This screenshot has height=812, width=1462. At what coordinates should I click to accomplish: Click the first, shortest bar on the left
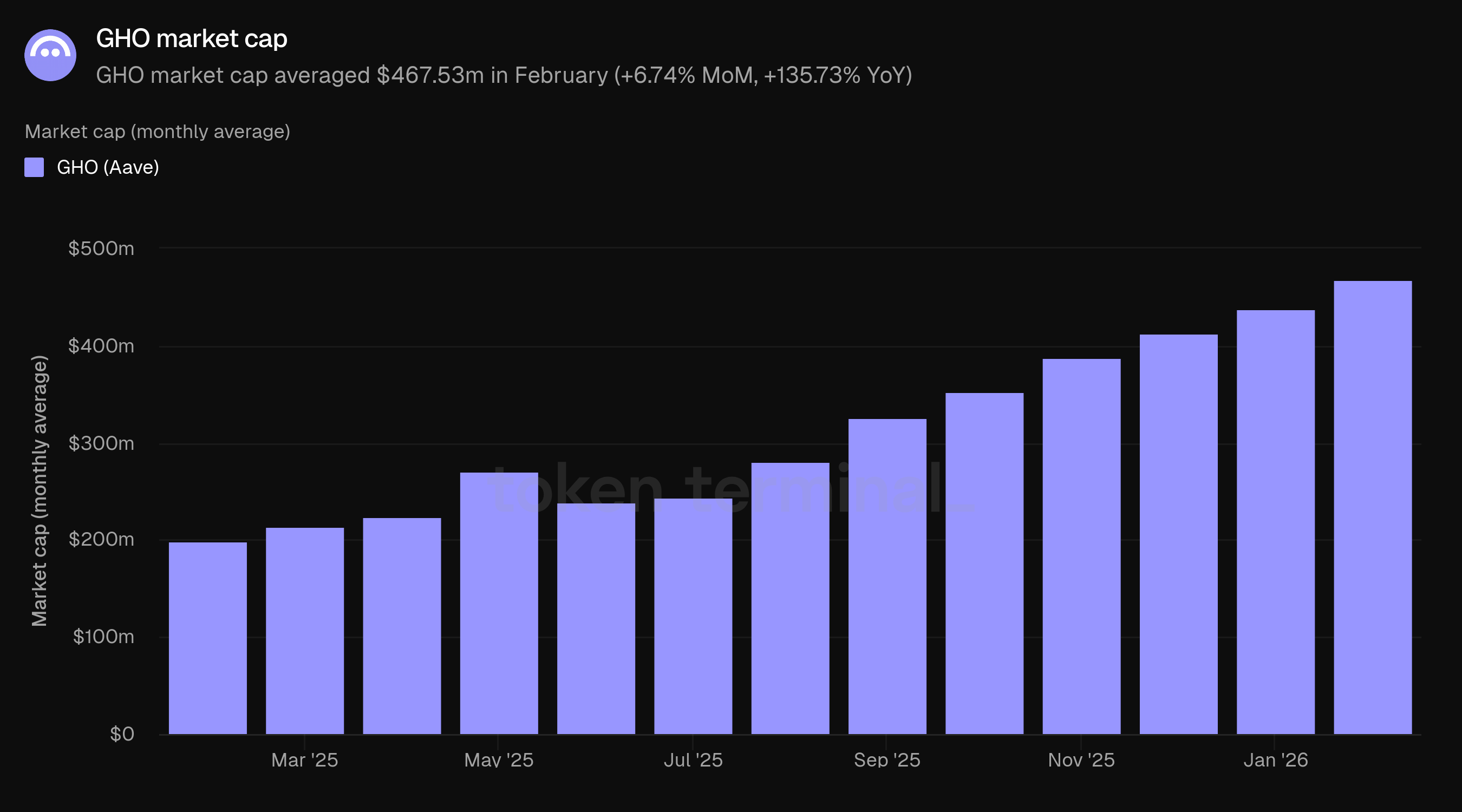(x=208, y=638)
